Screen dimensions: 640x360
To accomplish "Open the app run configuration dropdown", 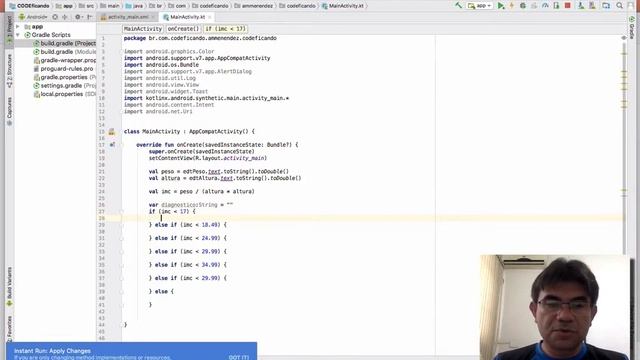I will (480, 6).
